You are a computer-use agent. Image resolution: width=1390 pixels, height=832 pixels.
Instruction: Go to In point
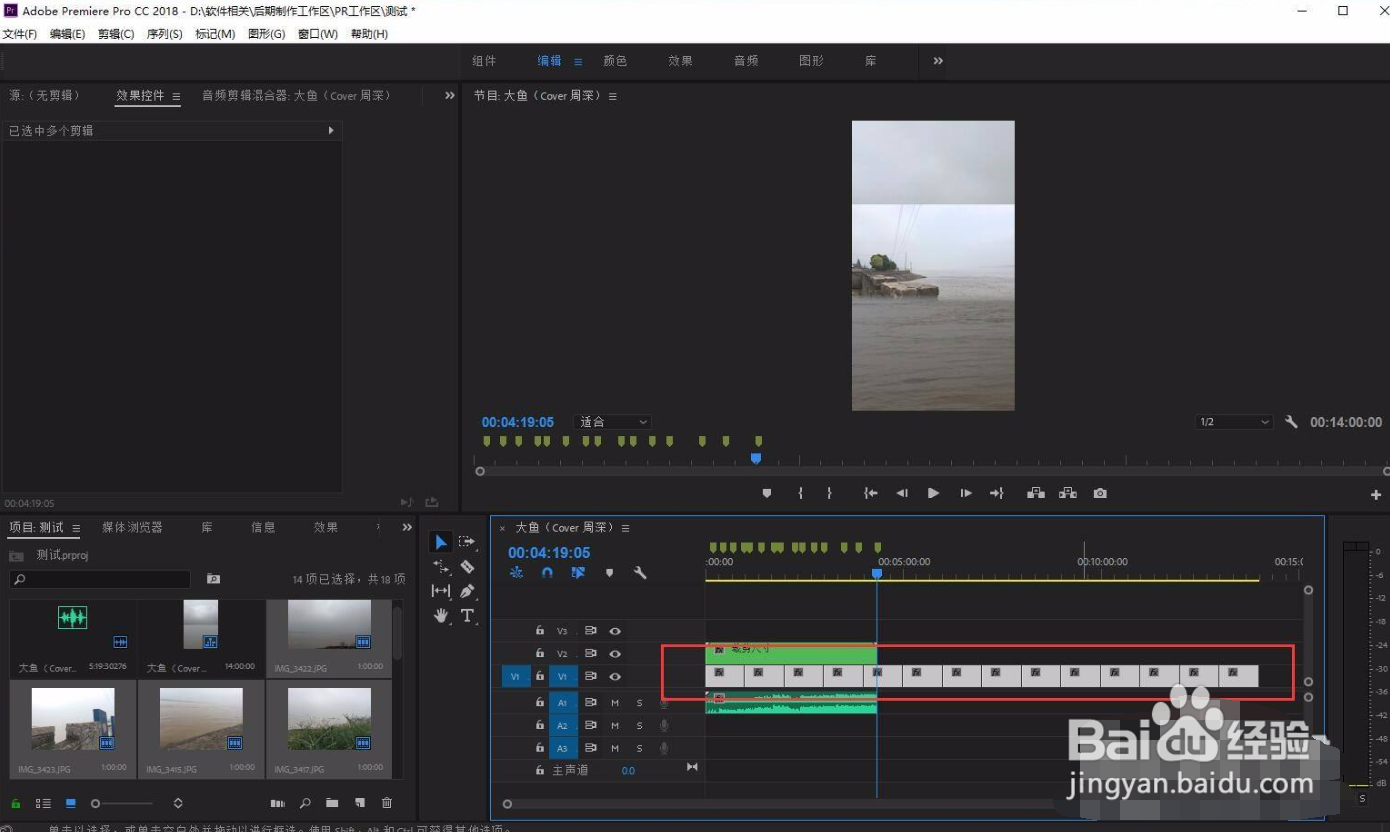(871, 493)
